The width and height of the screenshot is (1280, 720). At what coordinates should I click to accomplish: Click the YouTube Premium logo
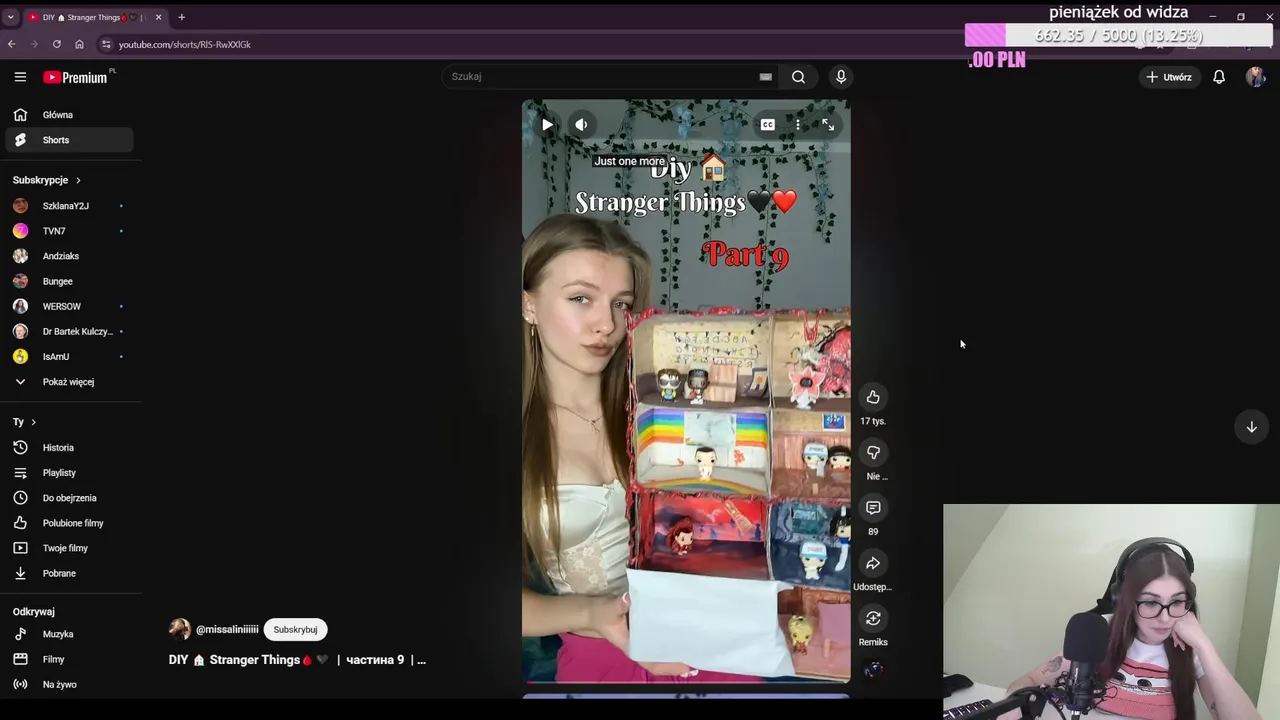click(x=75, y=77)
